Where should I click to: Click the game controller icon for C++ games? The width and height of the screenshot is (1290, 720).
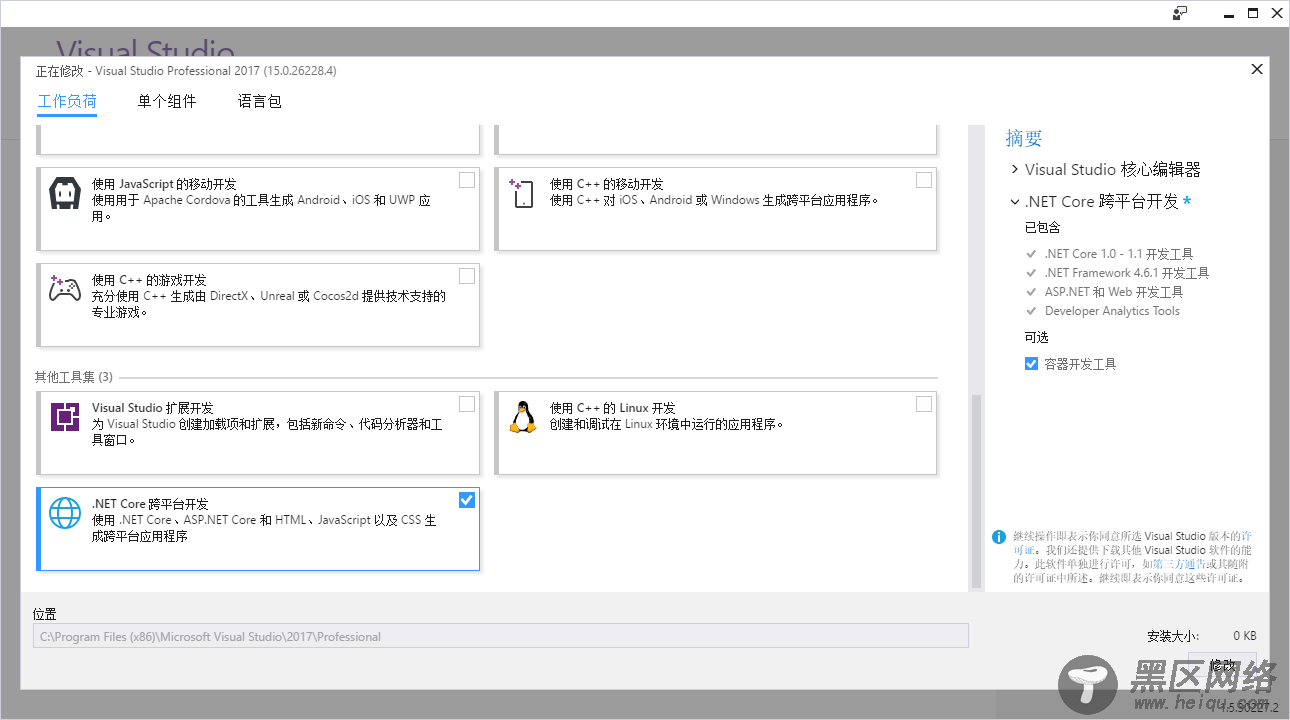[65, 289]
